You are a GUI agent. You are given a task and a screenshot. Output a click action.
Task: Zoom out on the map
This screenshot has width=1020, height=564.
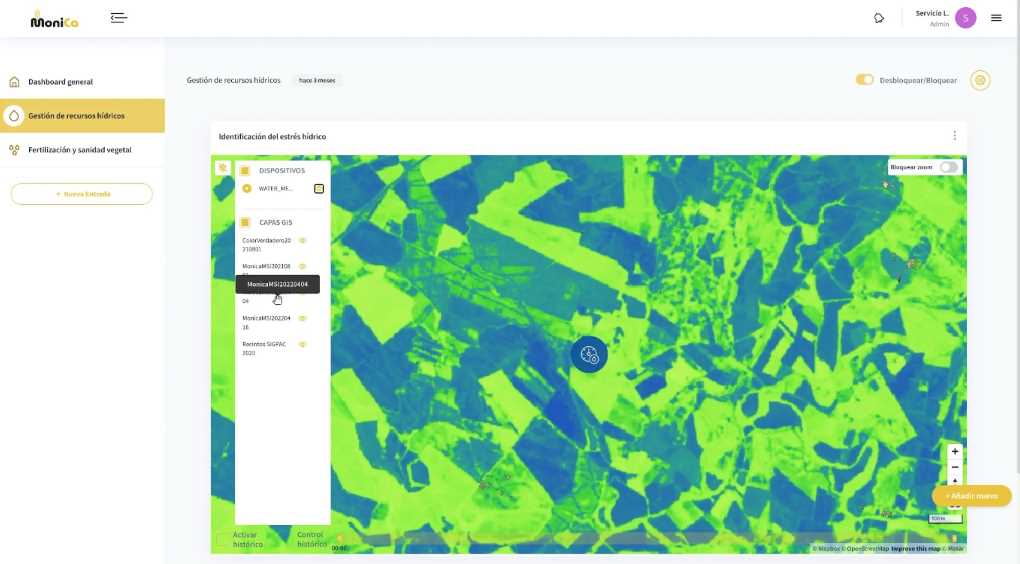(954, 467)
